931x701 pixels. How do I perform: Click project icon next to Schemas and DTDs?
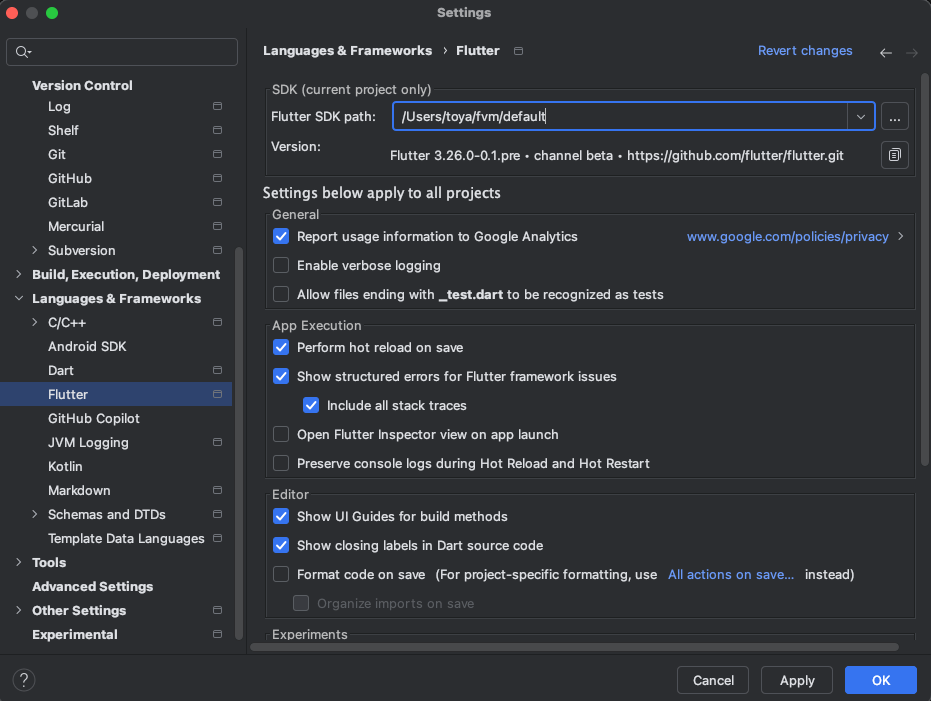(x=217, y=514)
